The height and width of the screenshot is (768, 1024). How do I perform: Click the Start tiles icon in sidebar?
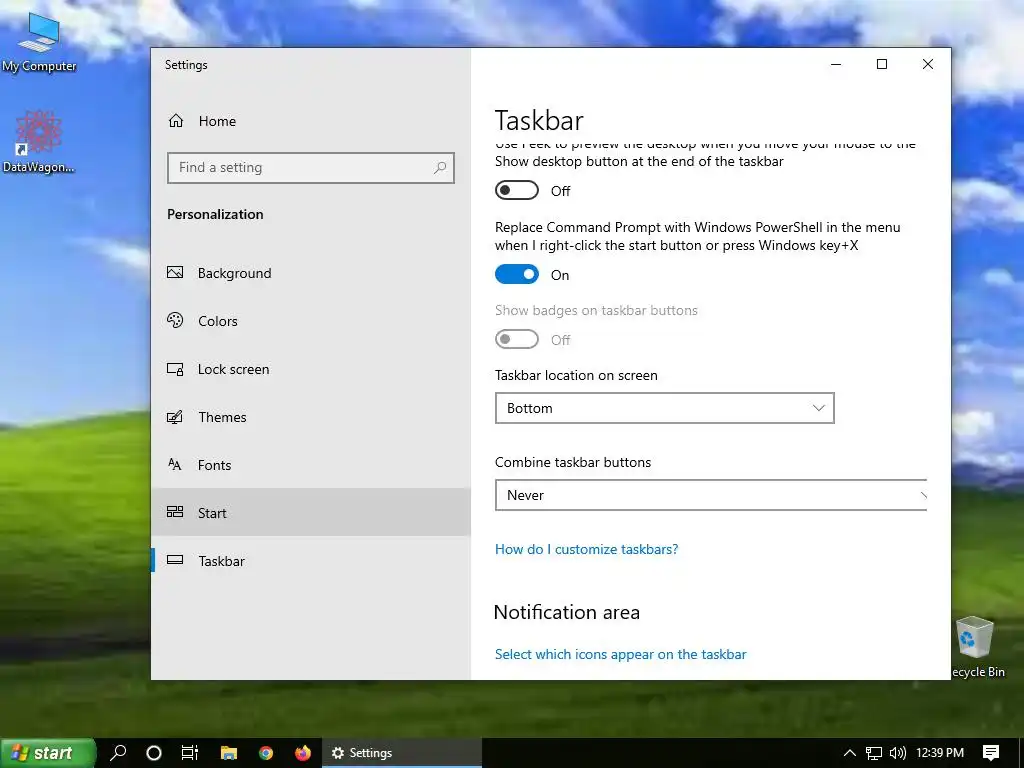pos(175,511)
